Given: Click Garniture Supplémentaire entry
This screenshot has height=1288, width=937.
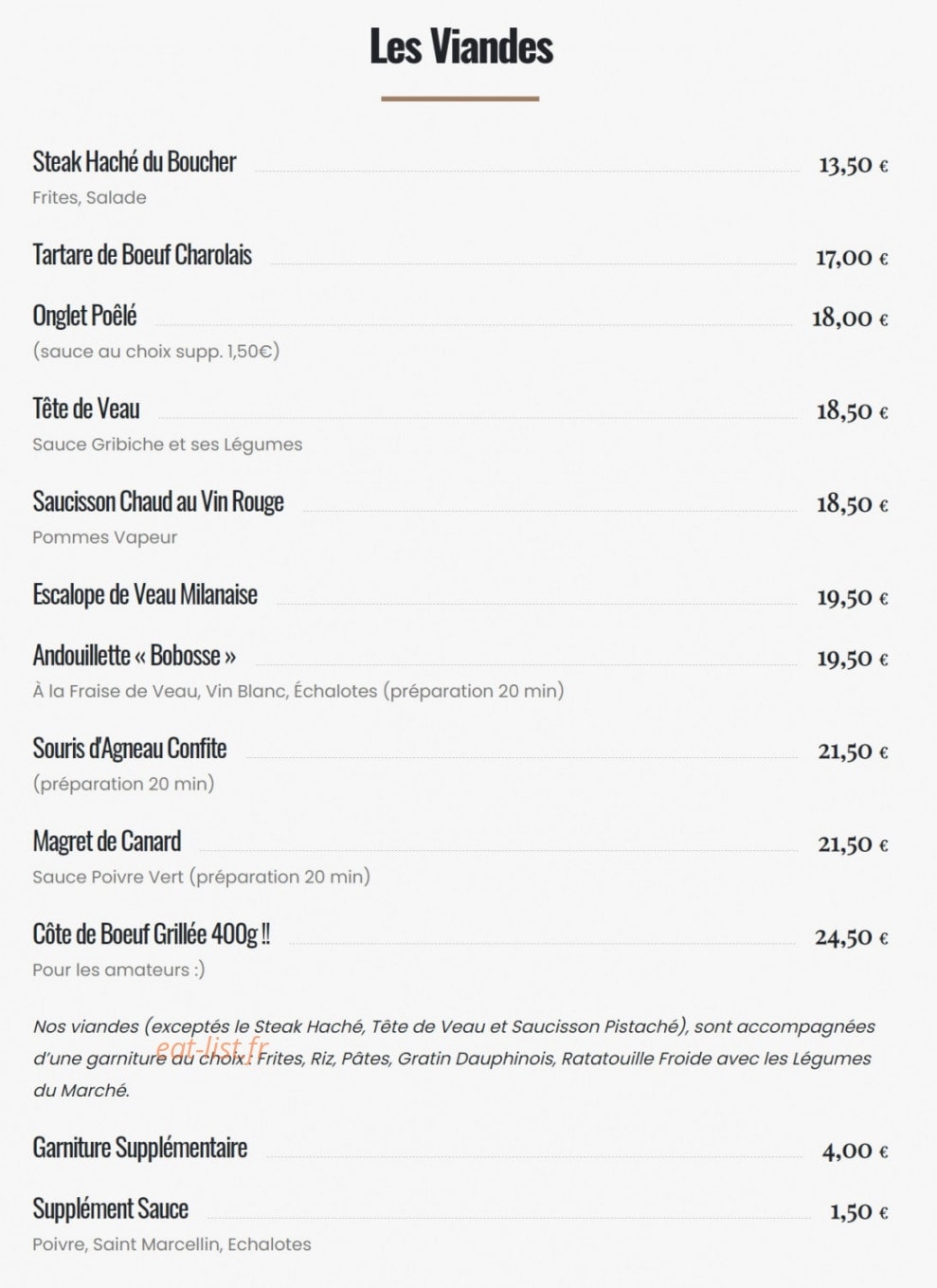Looking at the screenshot, I should [140, 1148].
